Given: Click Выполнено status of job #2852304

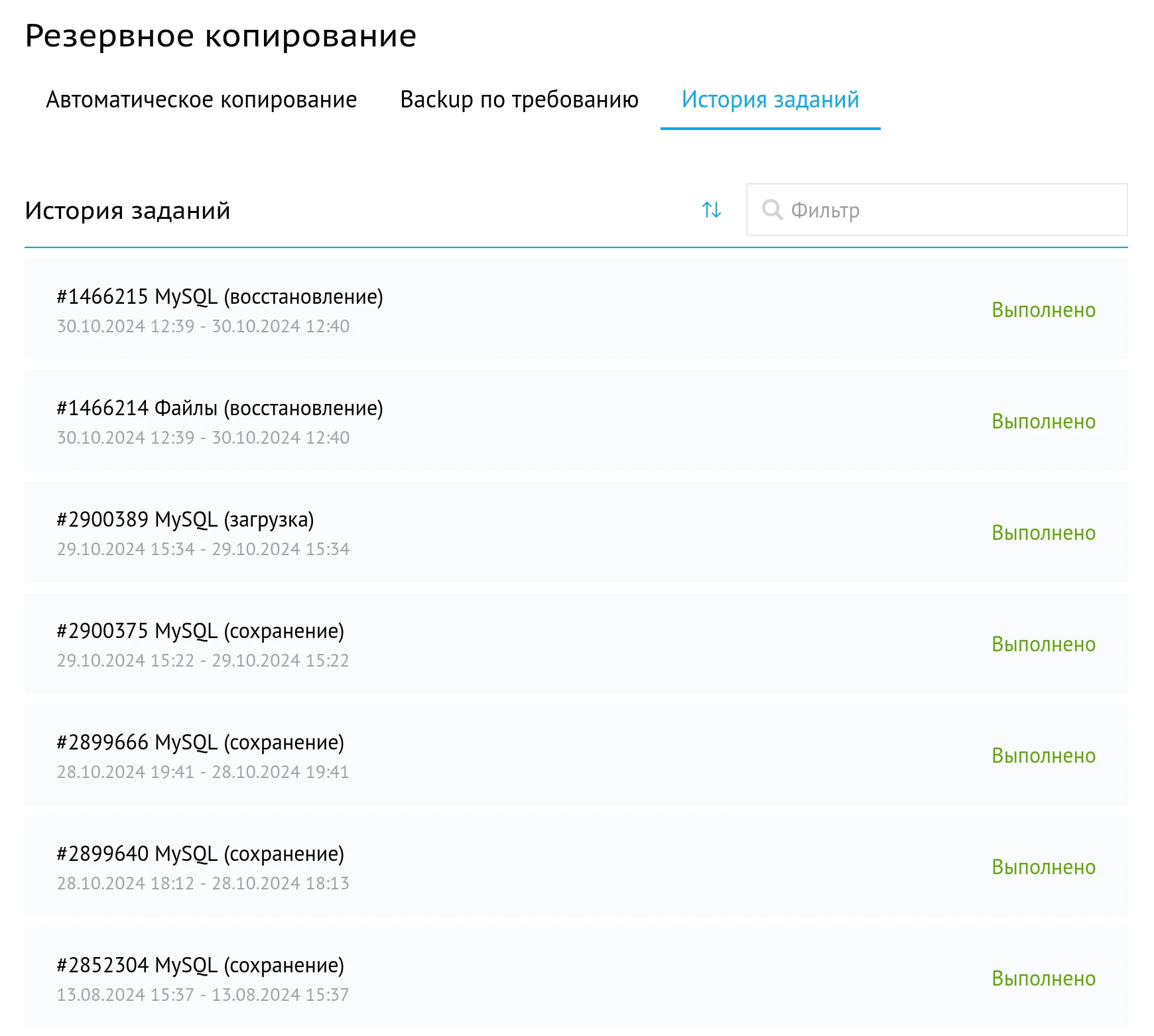Looking at the screenshot, I should click(x=1043, y=979).
